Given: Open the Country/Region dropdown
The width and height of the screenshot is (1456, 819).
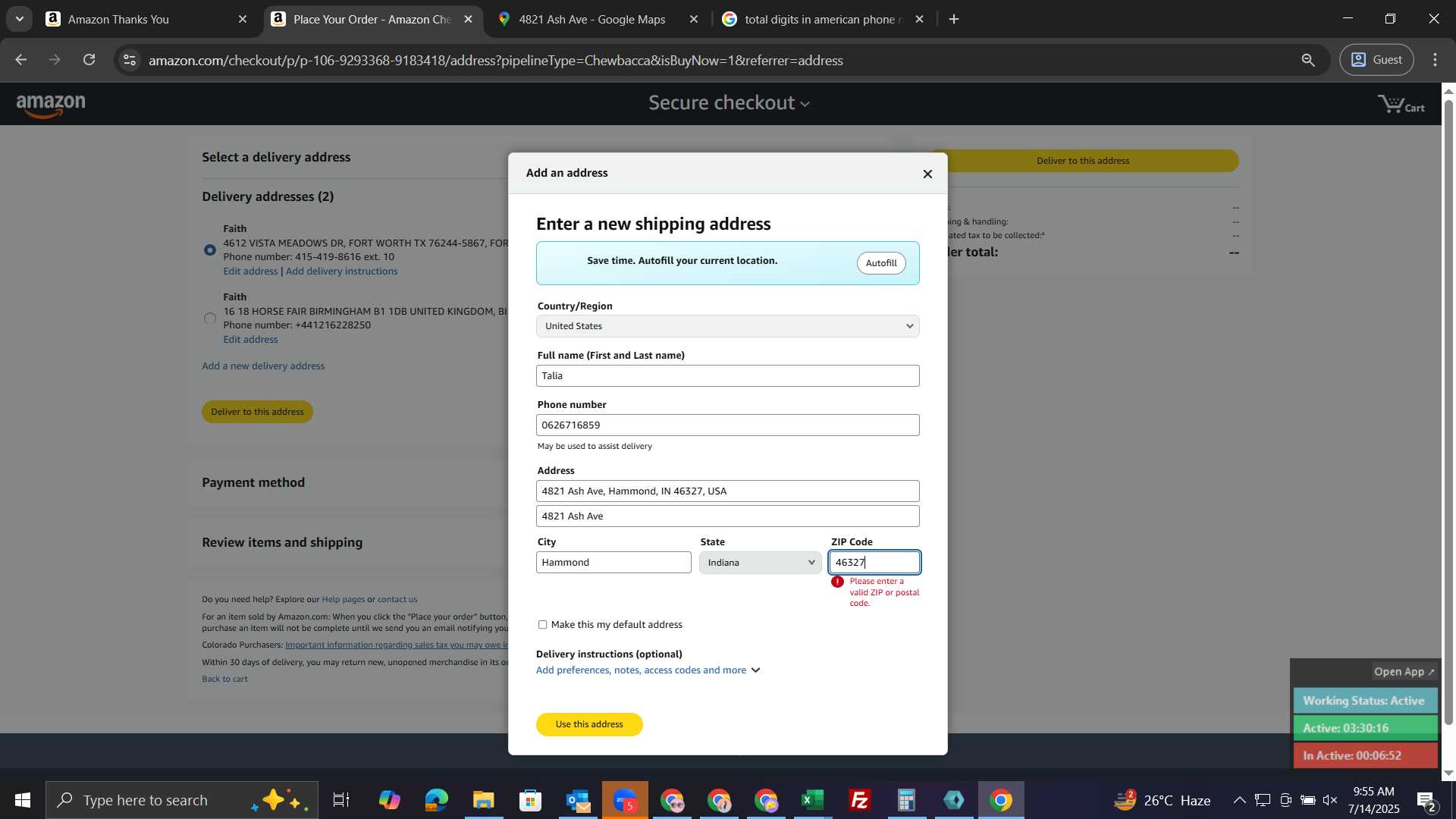Looking at the screenshot, I should pos(727,326).
